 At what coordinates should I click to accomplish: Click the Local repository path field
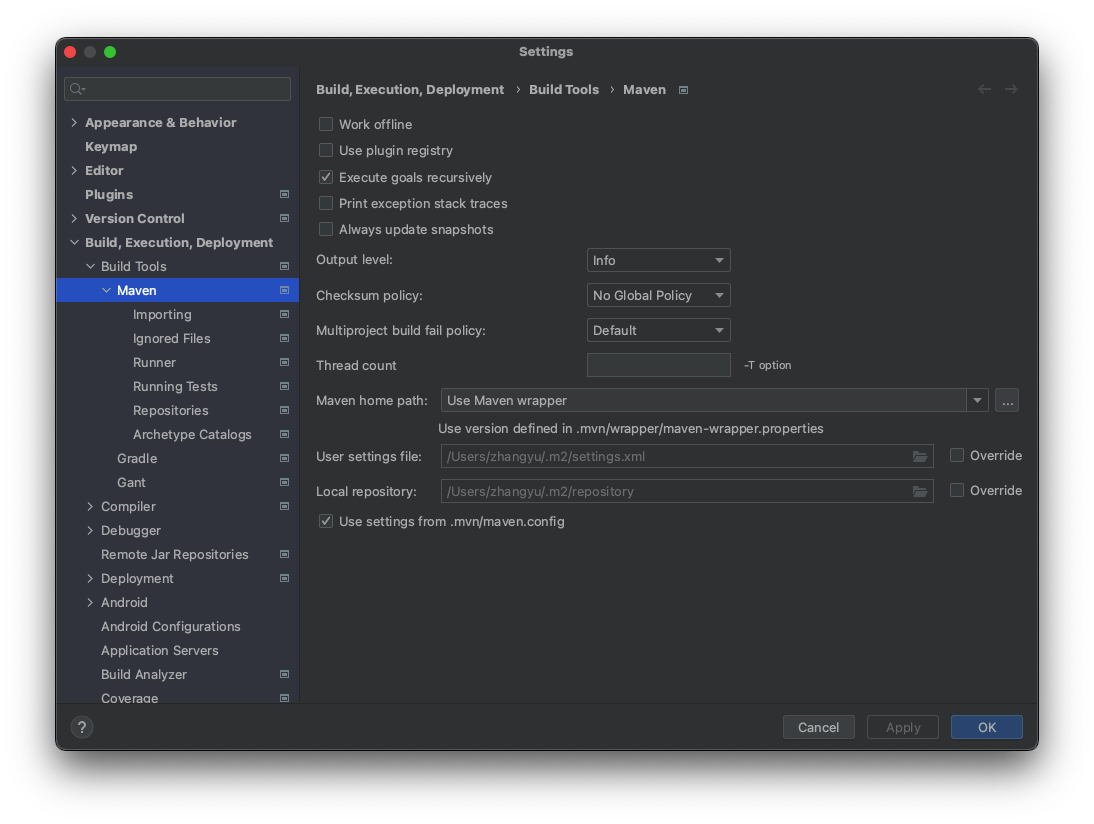[687, 491]
